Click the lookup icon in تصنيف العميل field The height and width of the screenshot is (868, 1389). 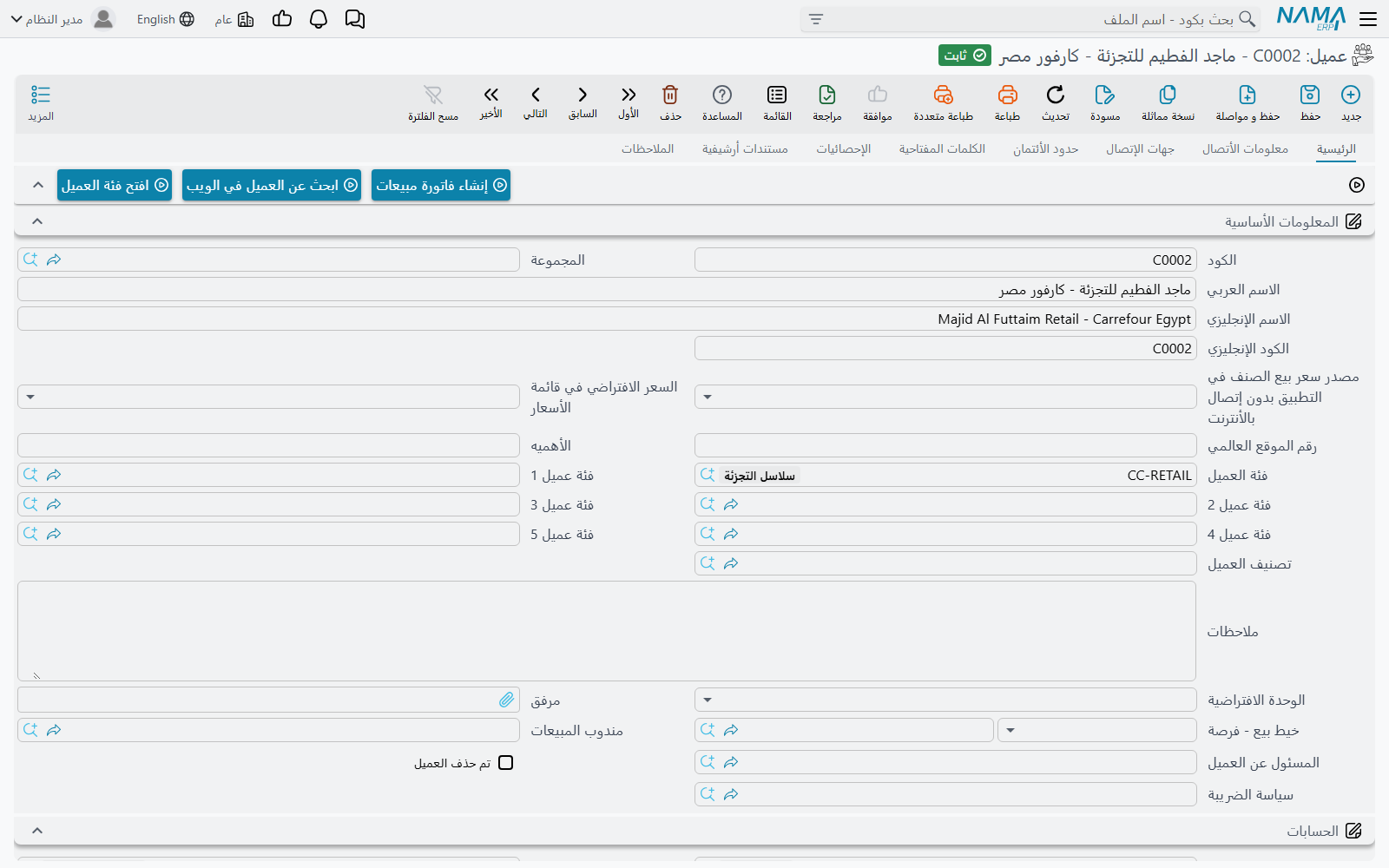click(x=708, y=563)
